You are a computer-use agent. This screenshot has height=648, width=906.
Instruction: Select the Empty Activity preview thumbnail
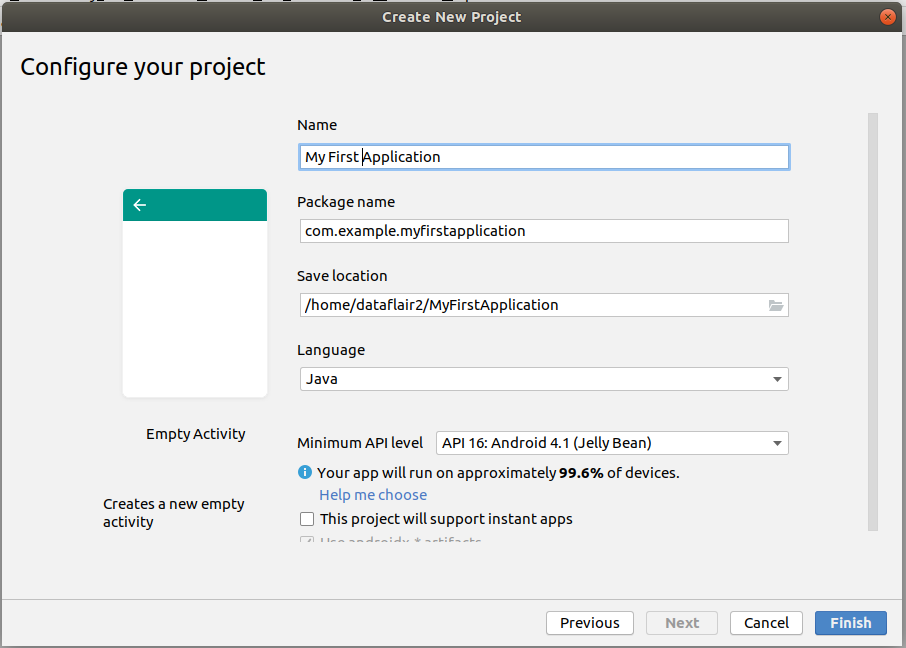[x=195, y=293]
